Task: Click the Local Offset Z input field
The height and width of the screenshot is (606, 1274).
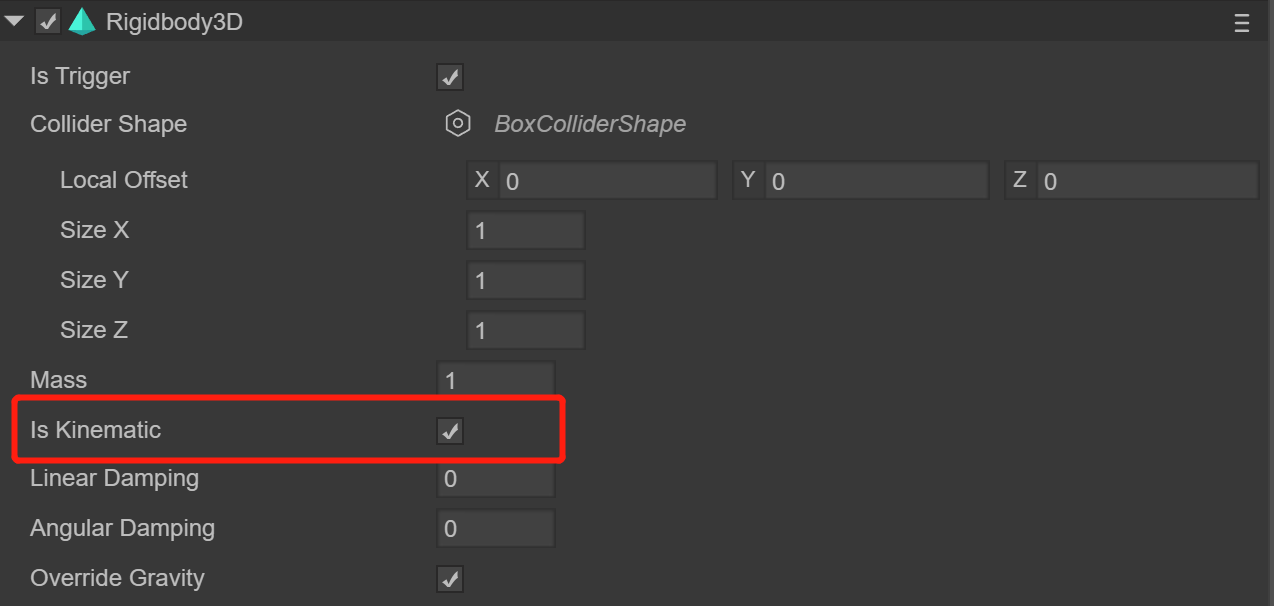Action: [x=1147, y=181]
